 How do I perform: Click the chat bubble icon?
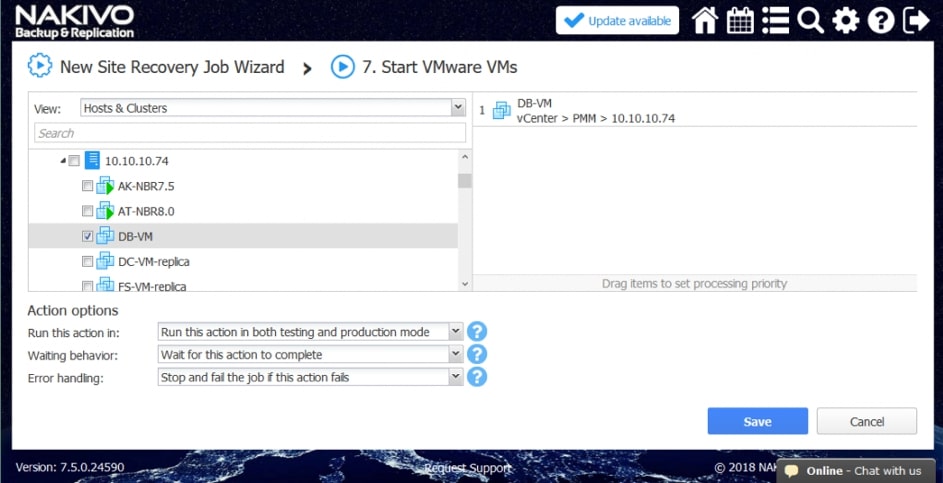point(791,471)
